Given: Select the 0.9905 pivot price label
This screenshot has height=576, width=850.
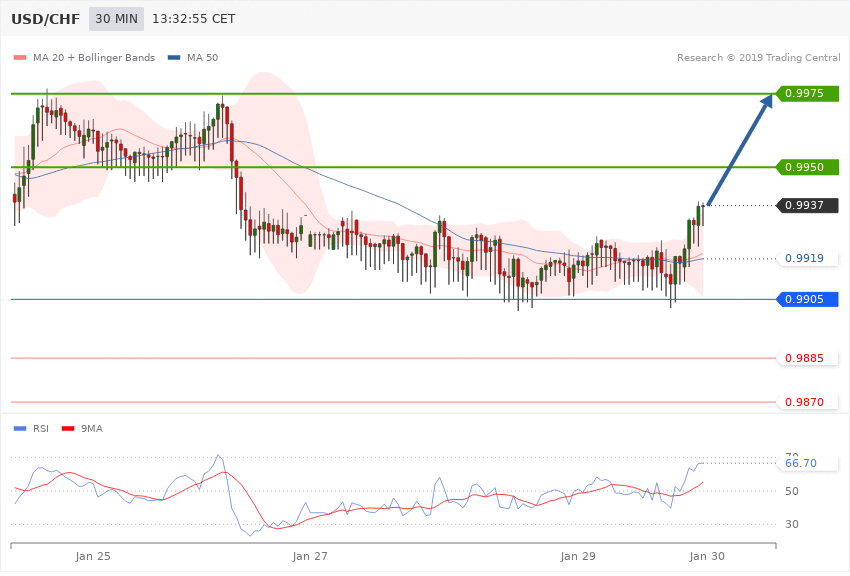Looking at the screenshot, I should [x=808, y=299].
